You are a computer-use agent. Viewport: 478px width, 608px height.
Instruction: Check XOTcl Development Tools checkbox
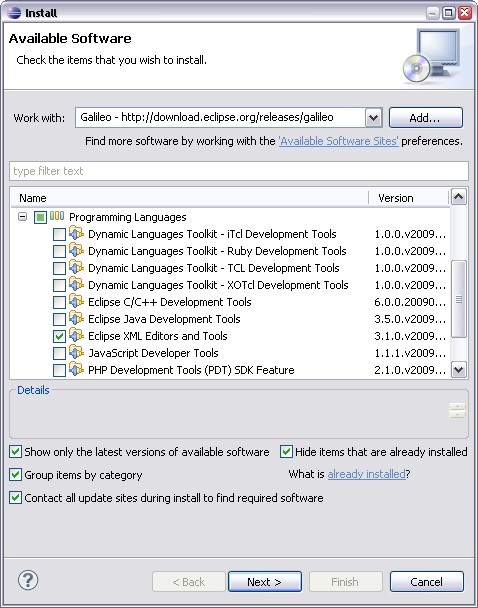tap(59, 285)
